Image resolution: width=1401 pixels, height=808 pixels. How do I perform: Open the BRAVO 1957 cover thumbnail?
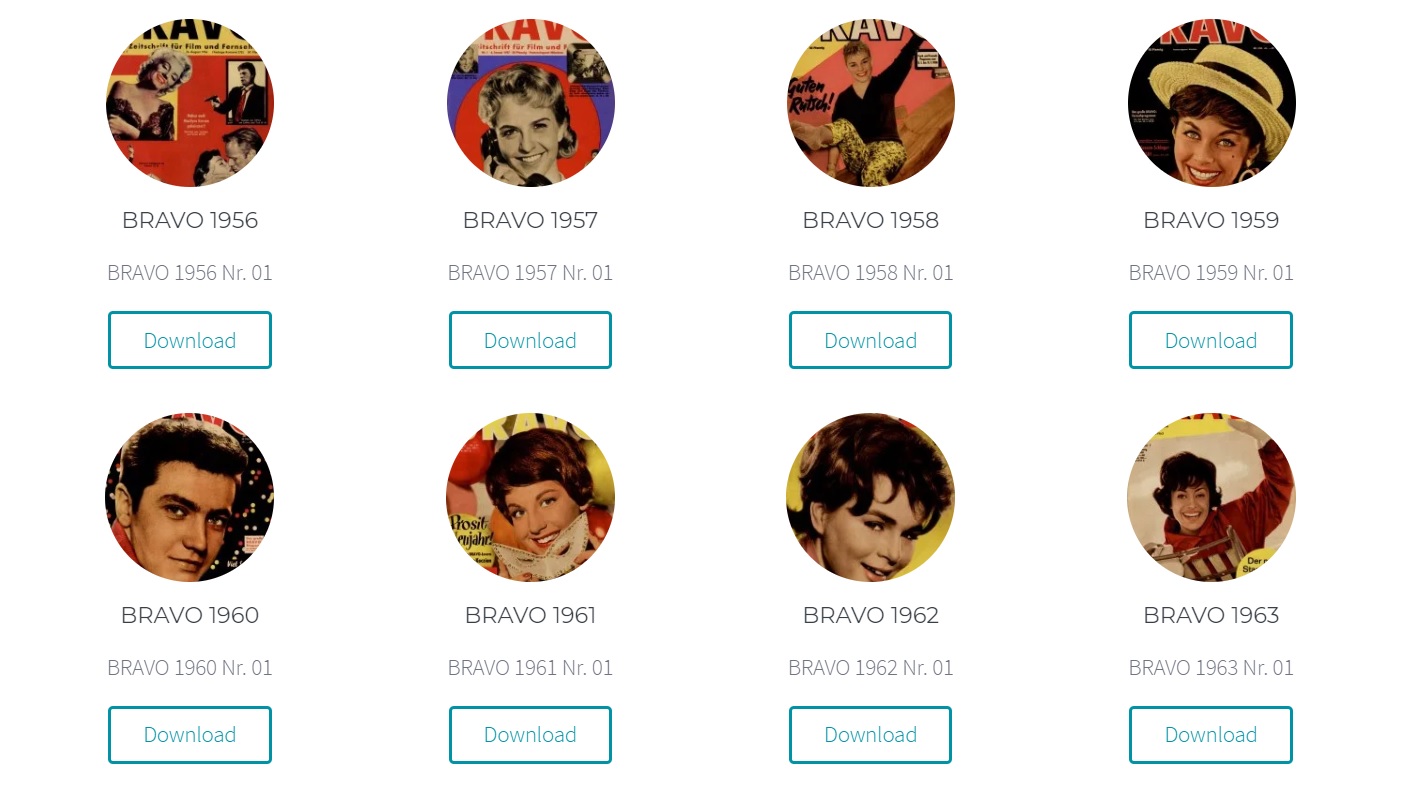(530, 103)
